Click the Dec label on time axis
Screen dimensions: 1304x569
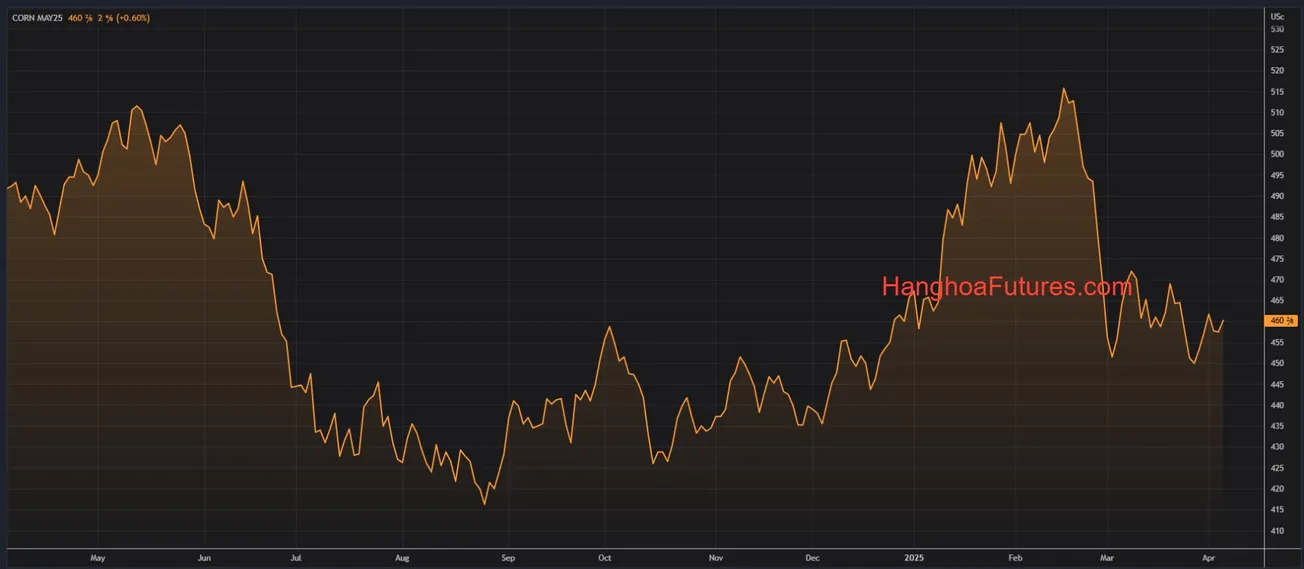[812, 558]
